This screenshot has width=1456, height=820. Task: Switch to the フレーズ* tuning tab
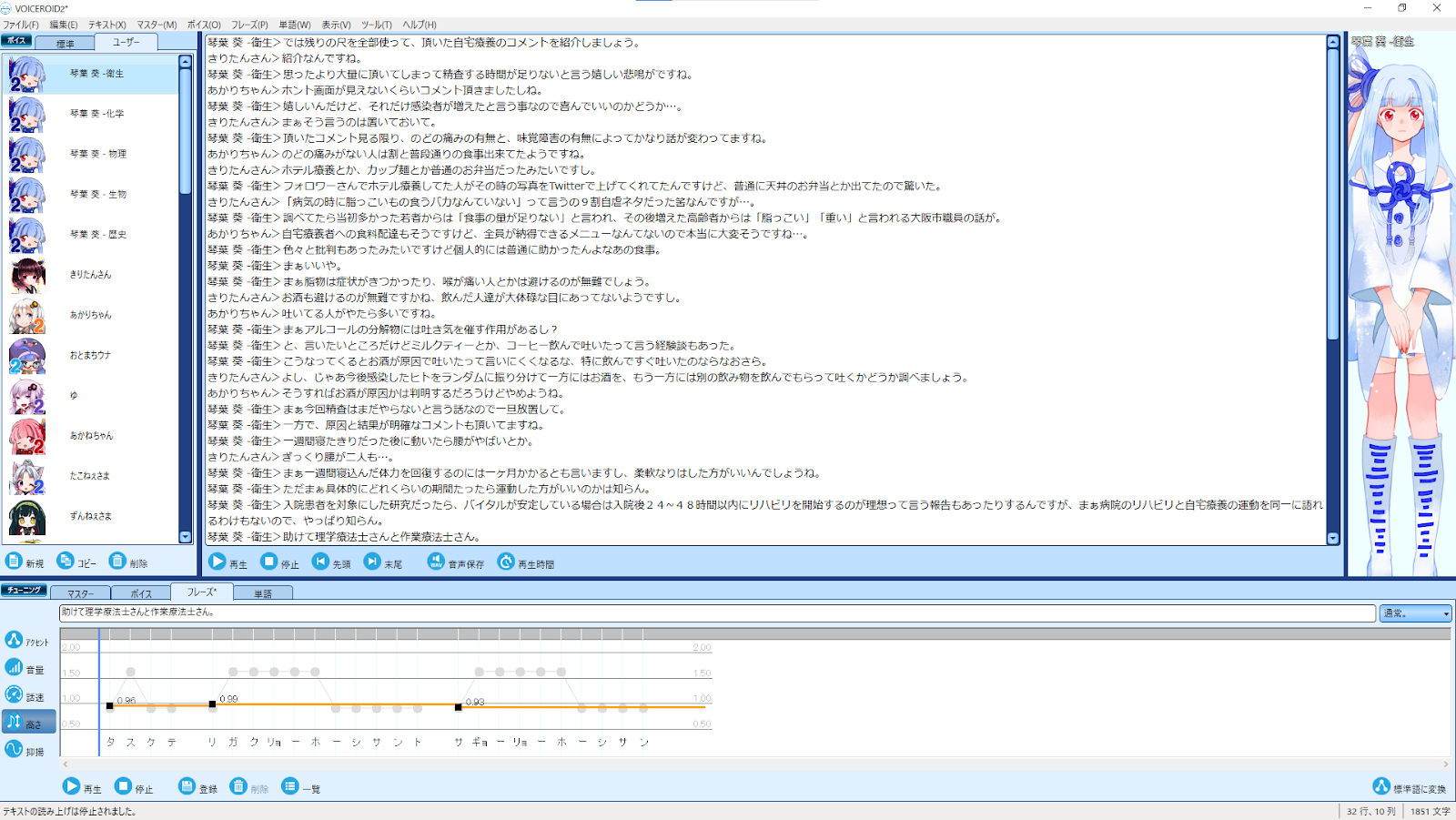pos(202,592)
